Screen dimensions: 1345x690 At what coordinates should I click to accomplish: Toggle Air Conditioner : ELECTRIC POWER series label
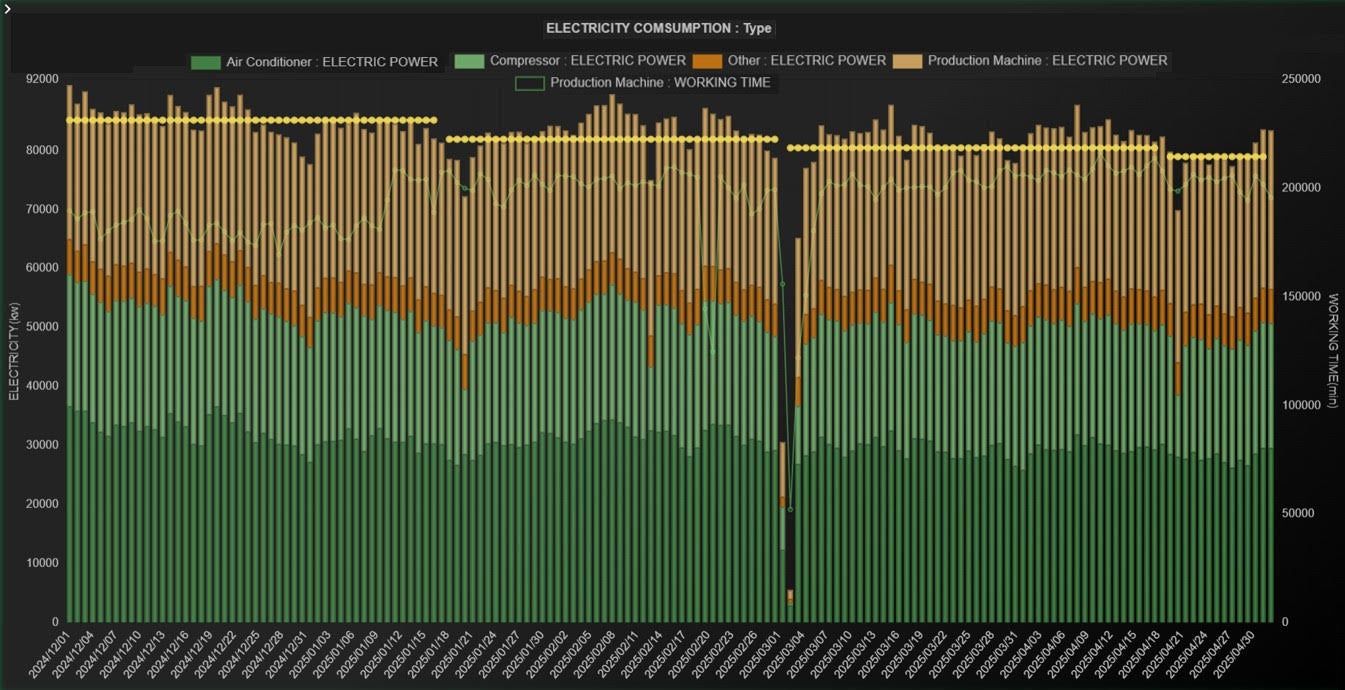[x=332, y=62]
